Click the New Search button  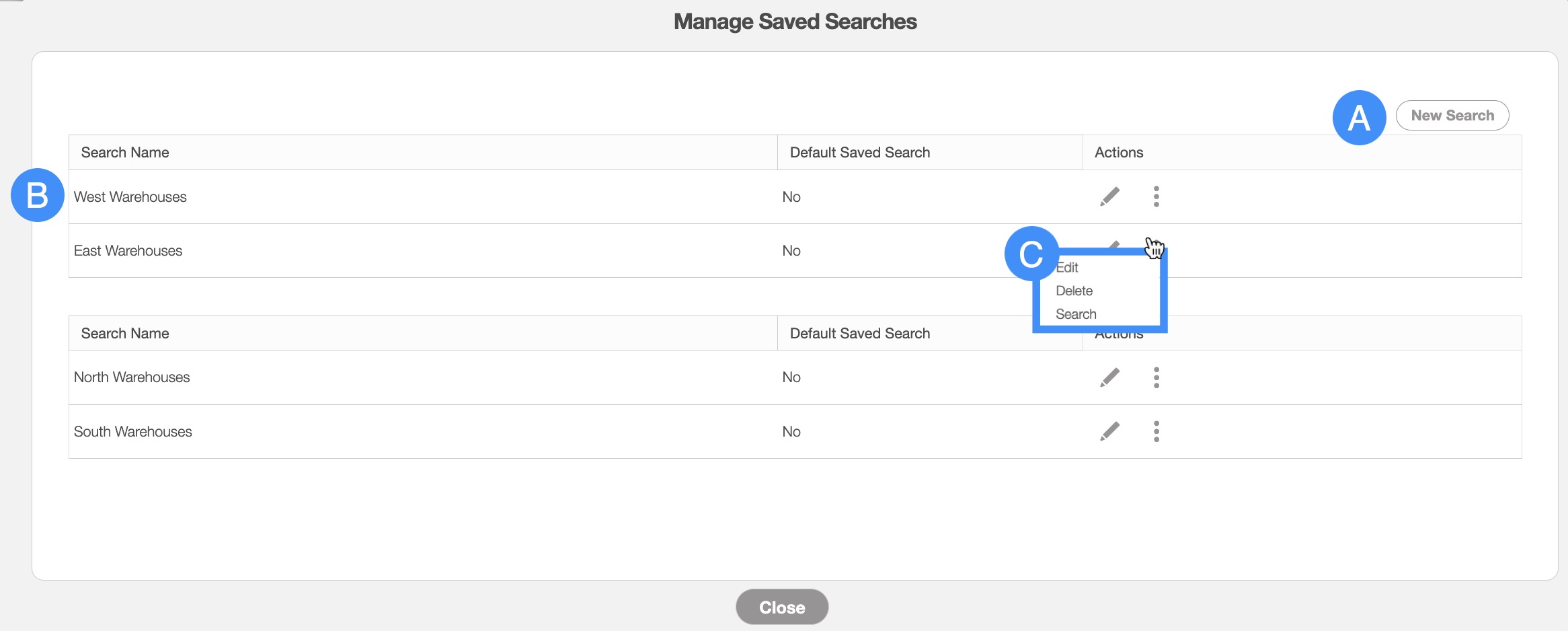coord(1452,116)
